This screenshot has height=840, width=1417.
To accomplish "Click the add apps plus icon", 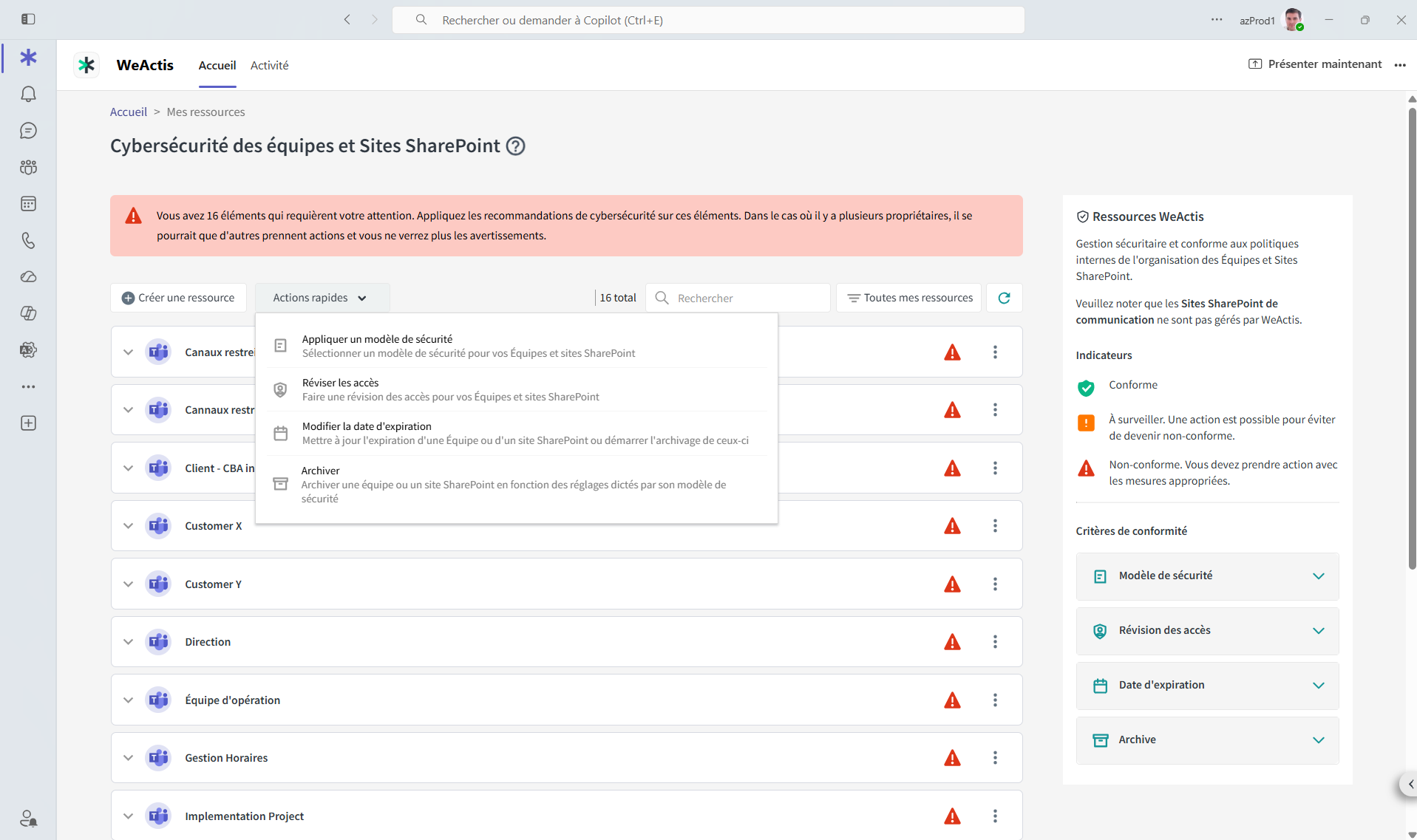I will (x=28, y=423).
